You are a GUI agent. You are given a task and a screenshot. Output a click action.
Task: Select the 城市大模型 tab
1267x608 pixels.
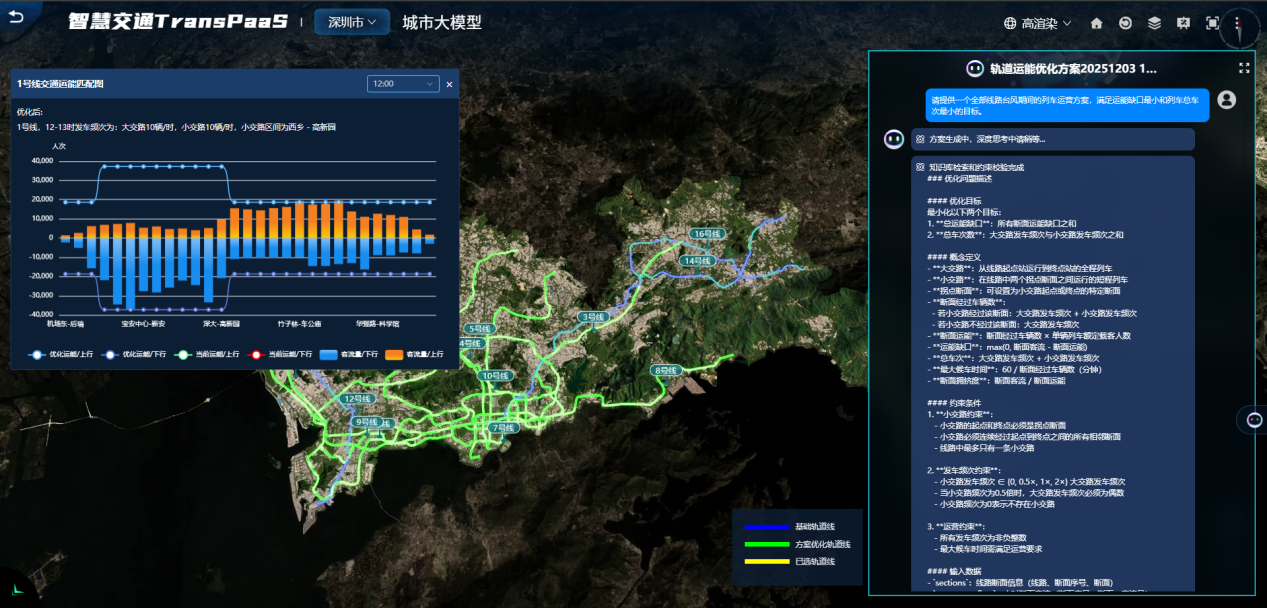441,22
